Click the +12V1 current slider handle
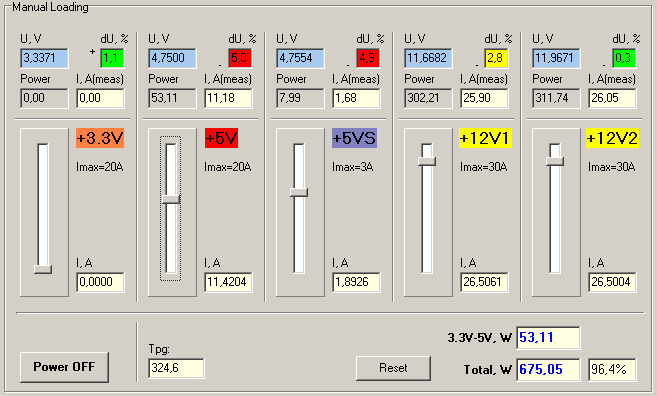The image size is (657, 396). point(427,161)
